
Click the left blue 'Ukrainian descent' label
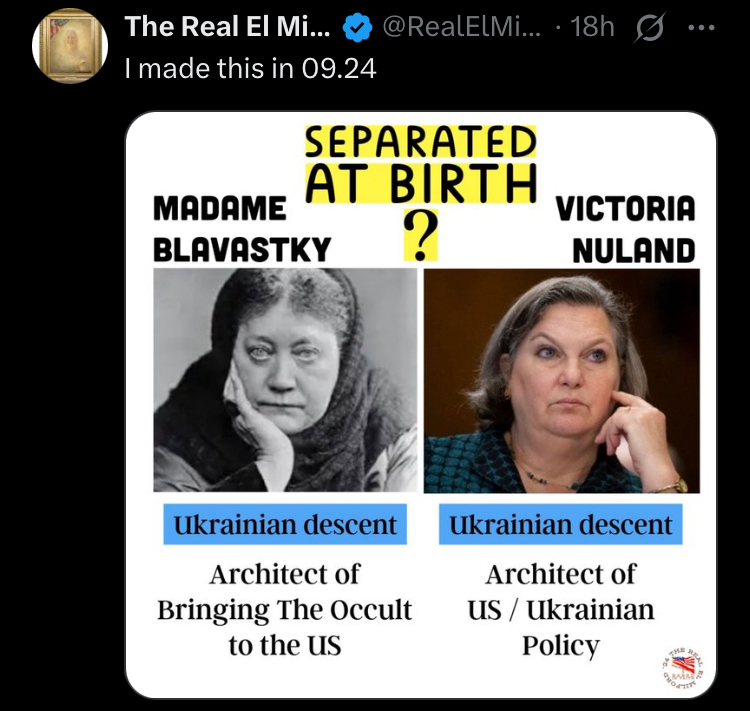(285, 524)
